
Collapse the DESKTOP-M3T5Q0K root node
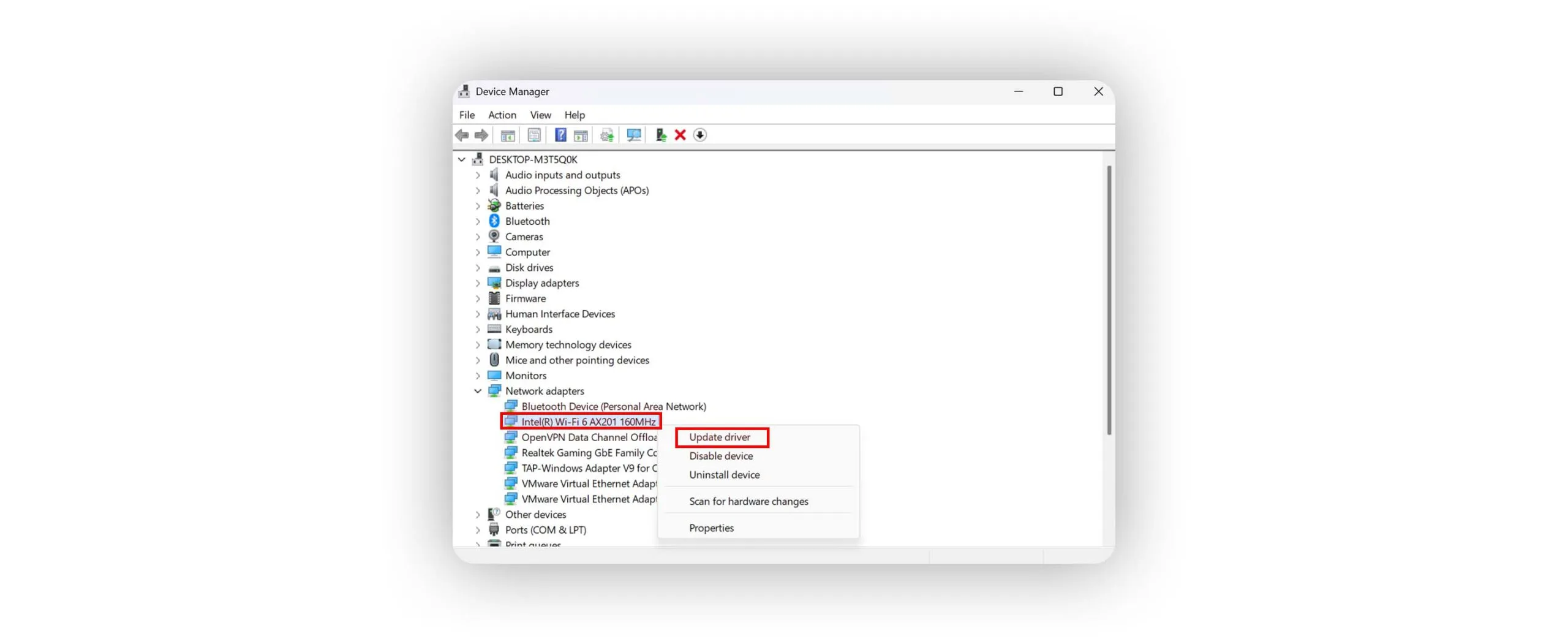462,159
